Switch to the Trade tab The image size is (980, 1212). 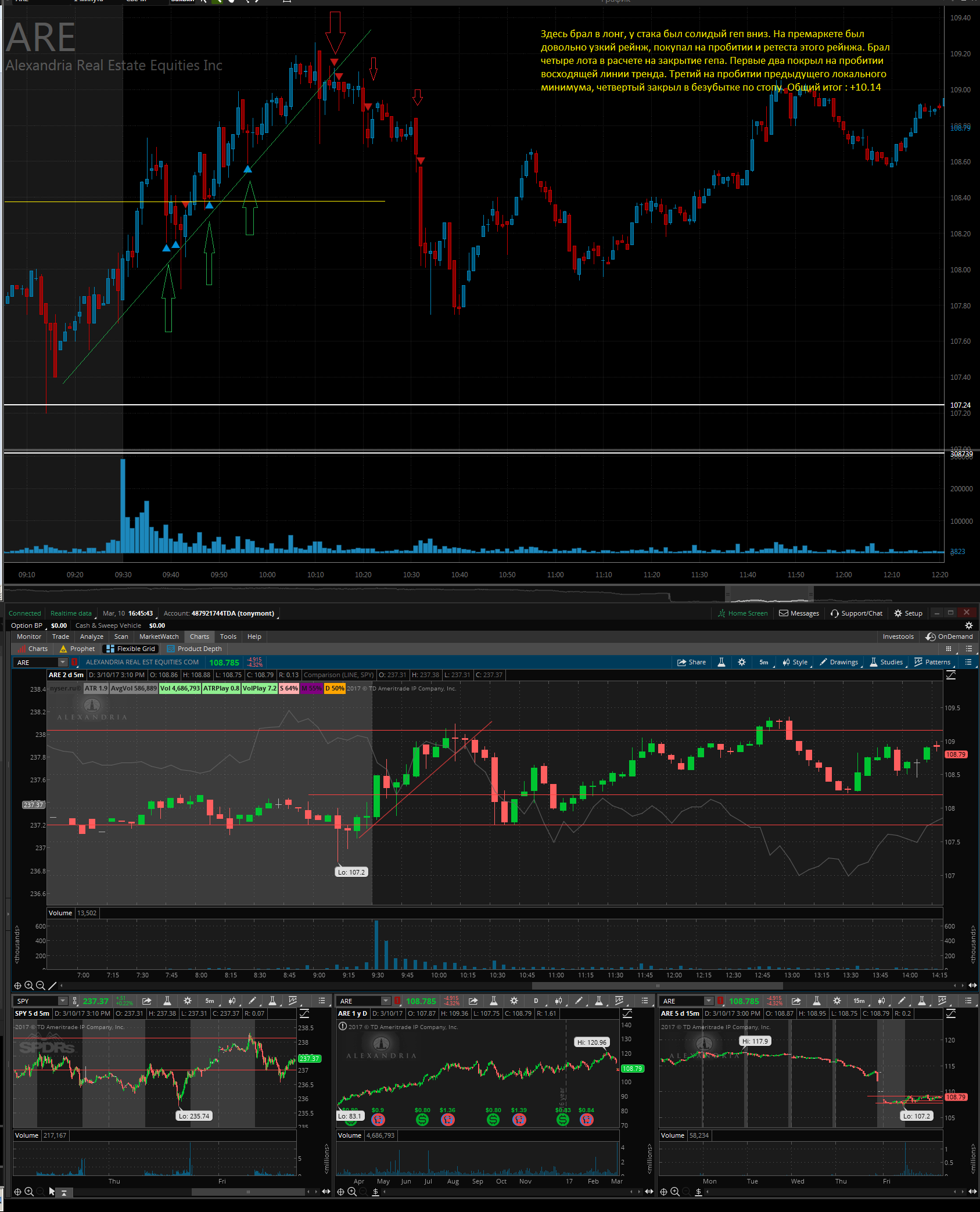tap(60, 636)
